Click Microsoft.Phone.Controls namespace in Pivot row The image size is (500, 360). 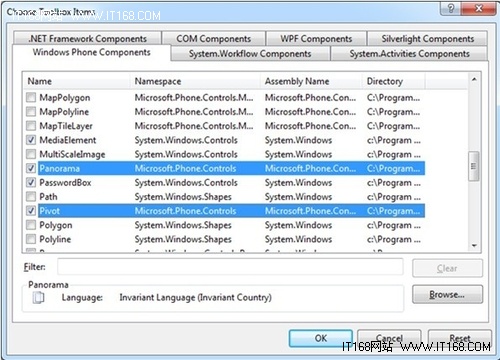point(185,211)
